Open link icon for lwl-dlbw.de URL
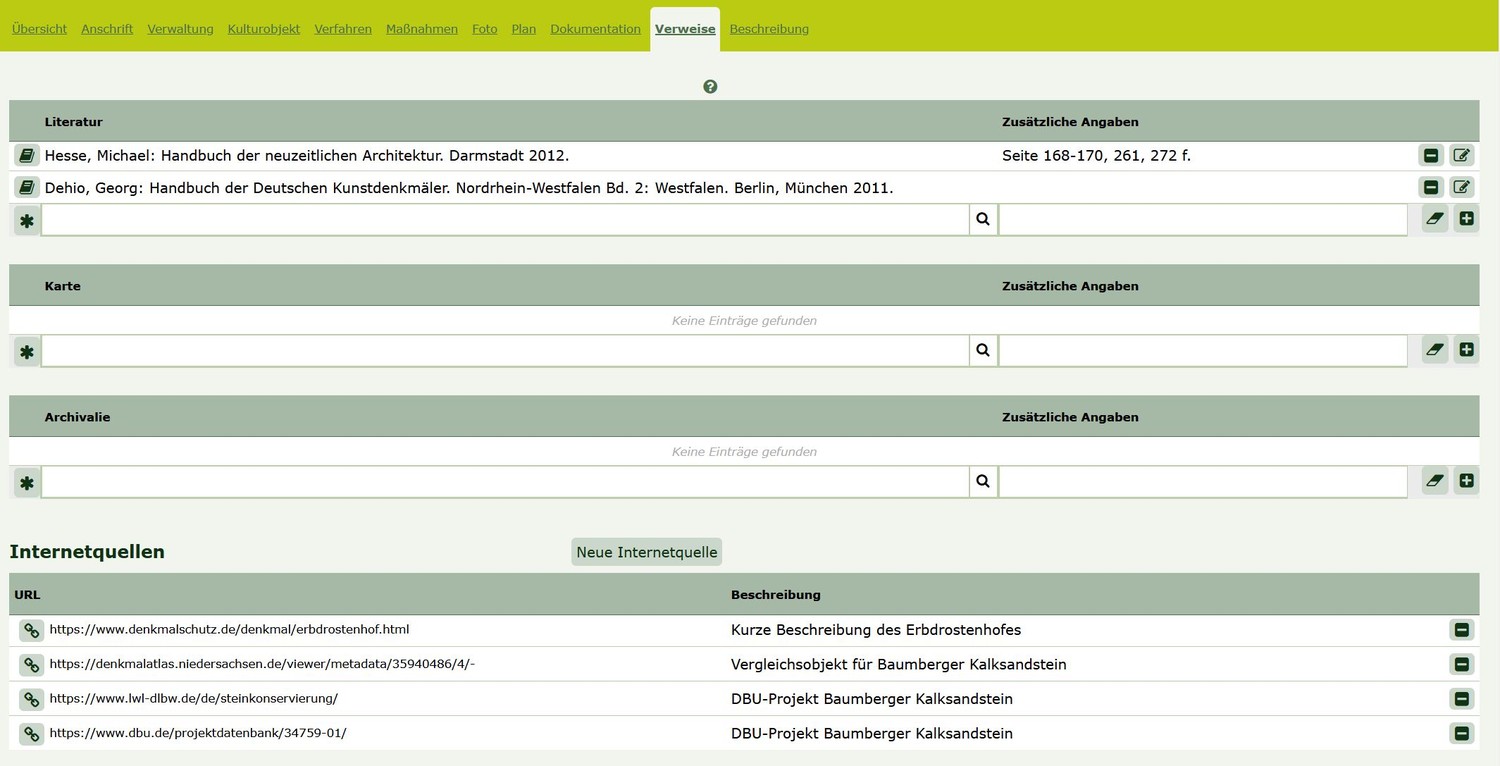 tap(31, 699)
